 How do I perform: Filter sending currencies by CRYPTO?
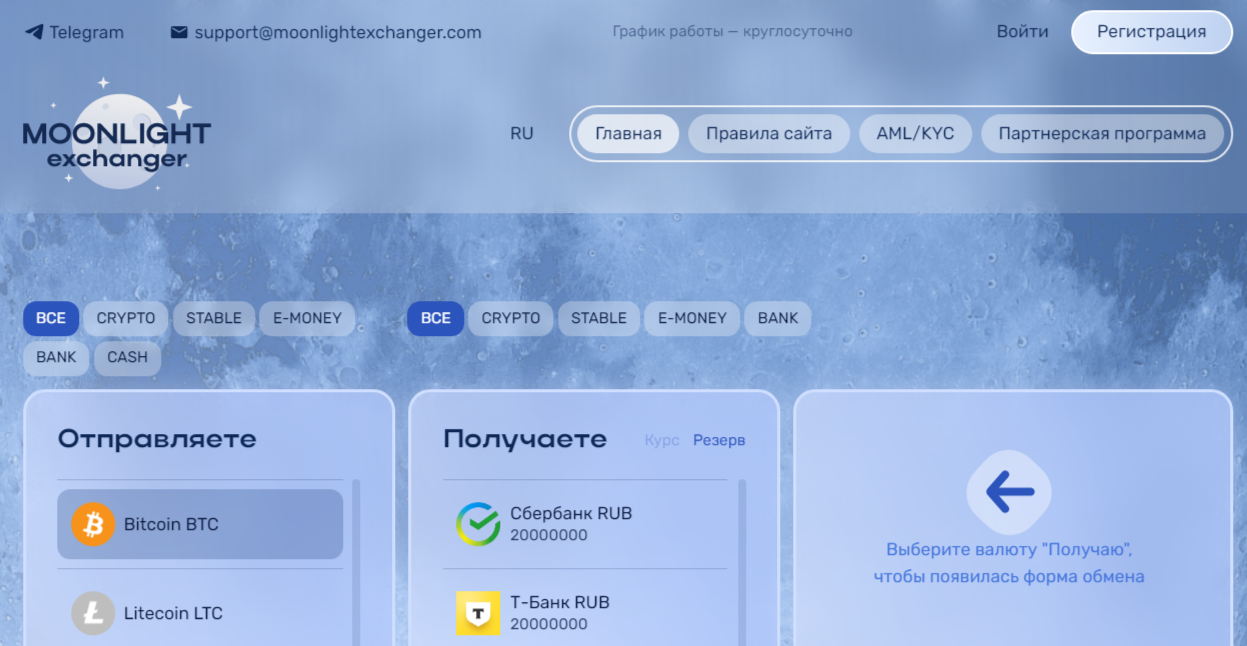(x=124, y=318)
